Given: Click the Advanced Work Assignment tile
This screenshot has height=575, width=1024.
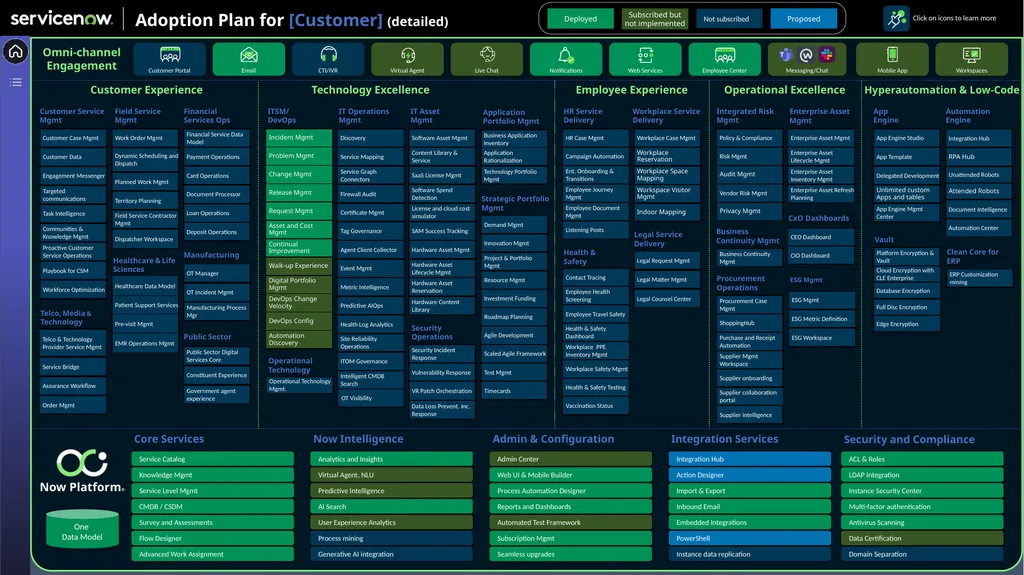Looking at the screenshot, I should 212,554.
